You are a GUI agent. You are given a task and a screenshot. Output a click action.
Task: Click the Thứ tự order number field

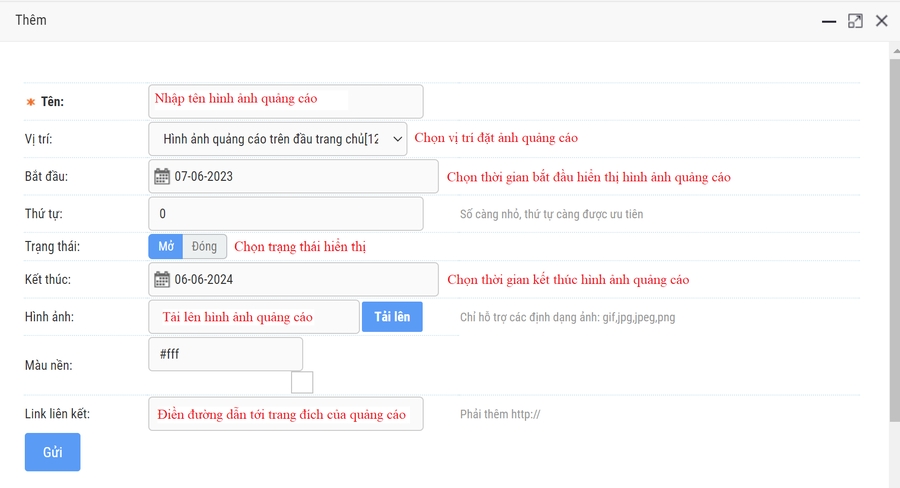285,214
